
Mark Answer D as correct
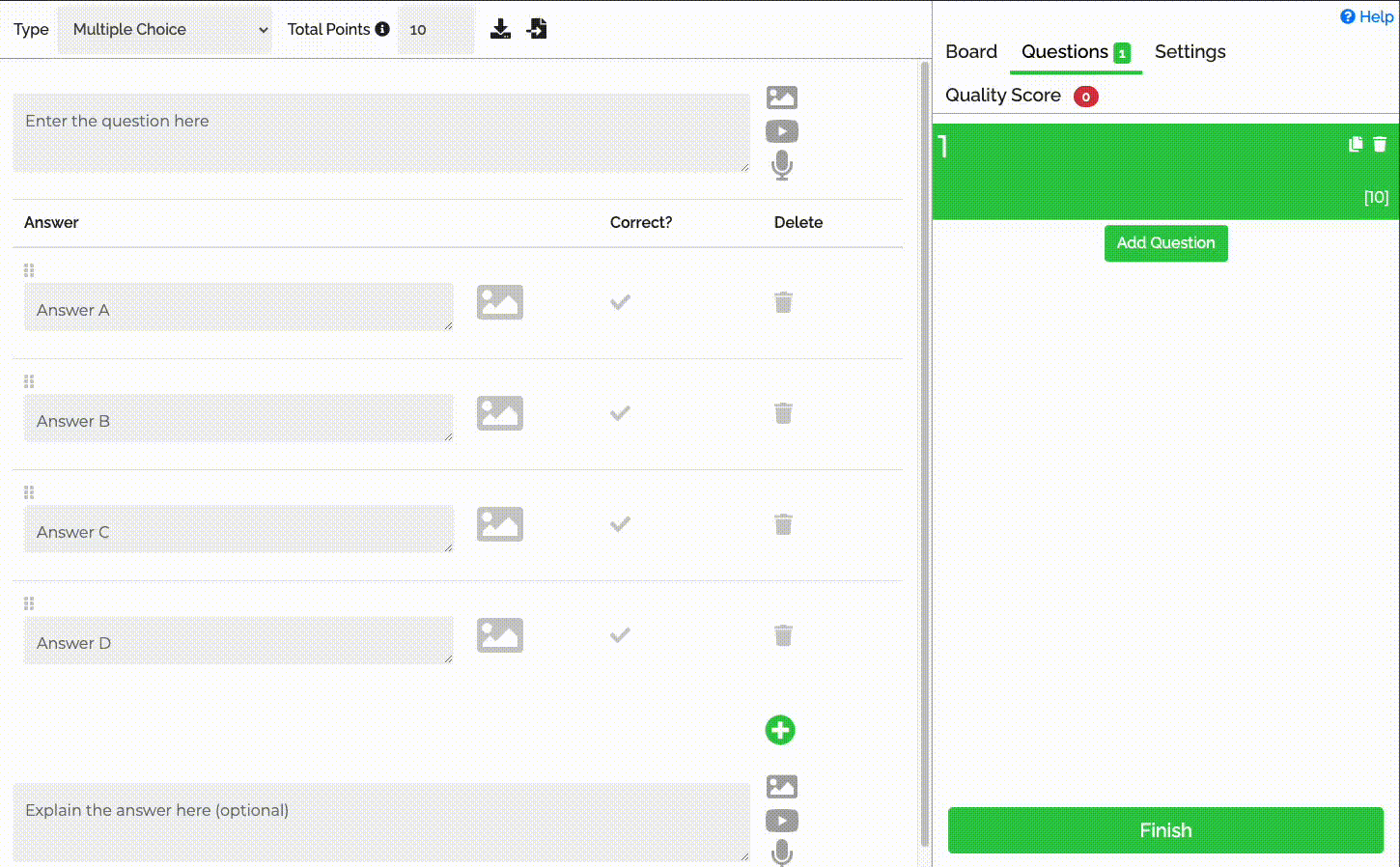click(x=620, y=635)
